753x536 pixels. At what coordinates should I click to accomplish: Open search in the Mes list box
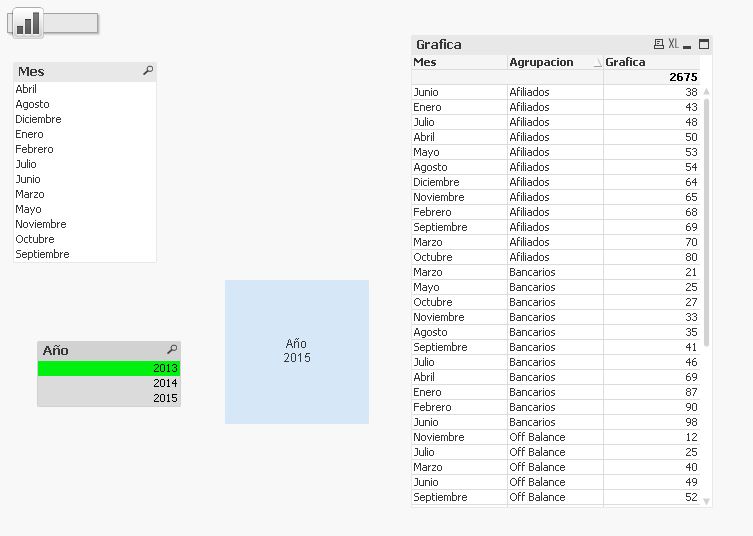tap(148, 71)
